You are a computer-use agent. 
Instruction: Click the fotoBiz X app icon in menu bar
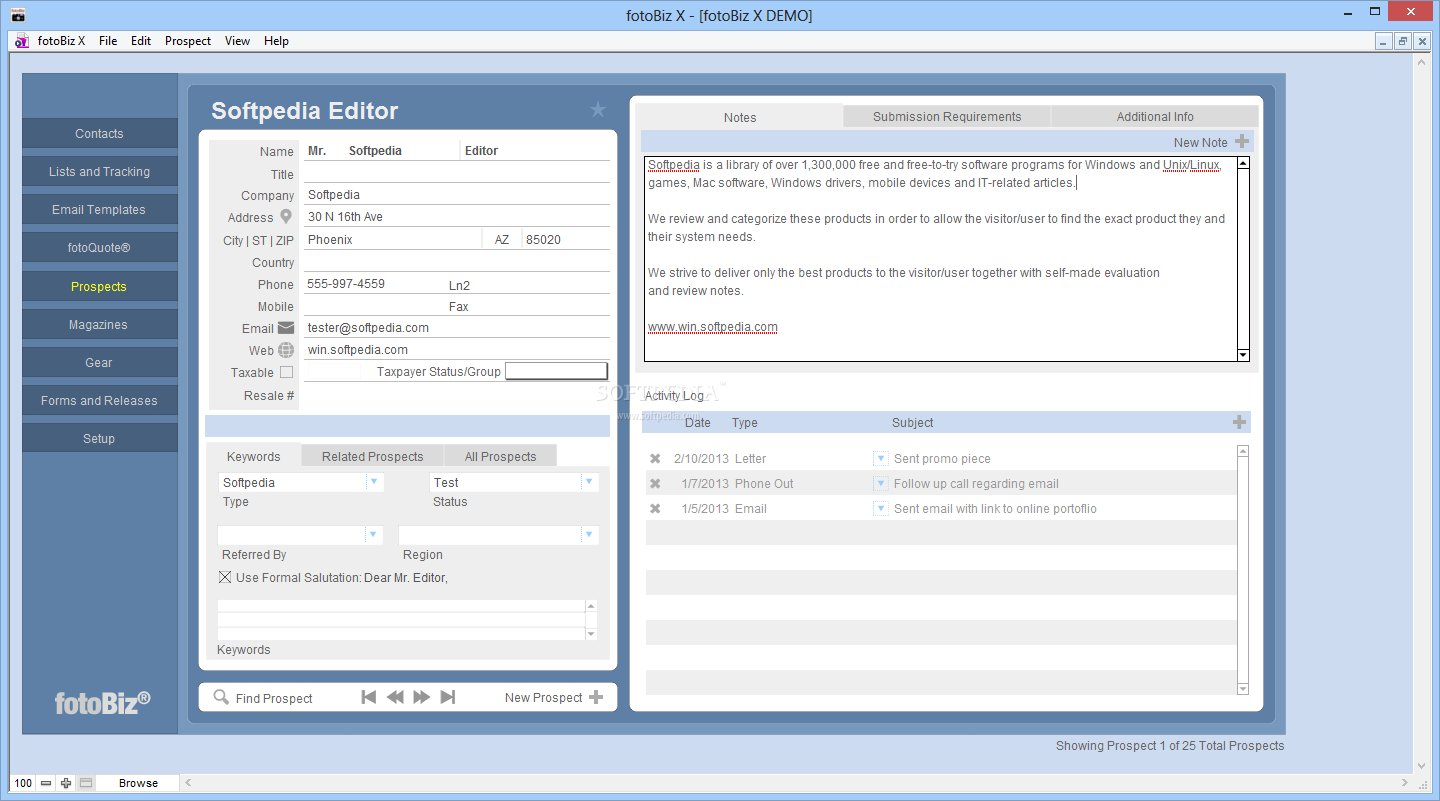pos(22,41)
